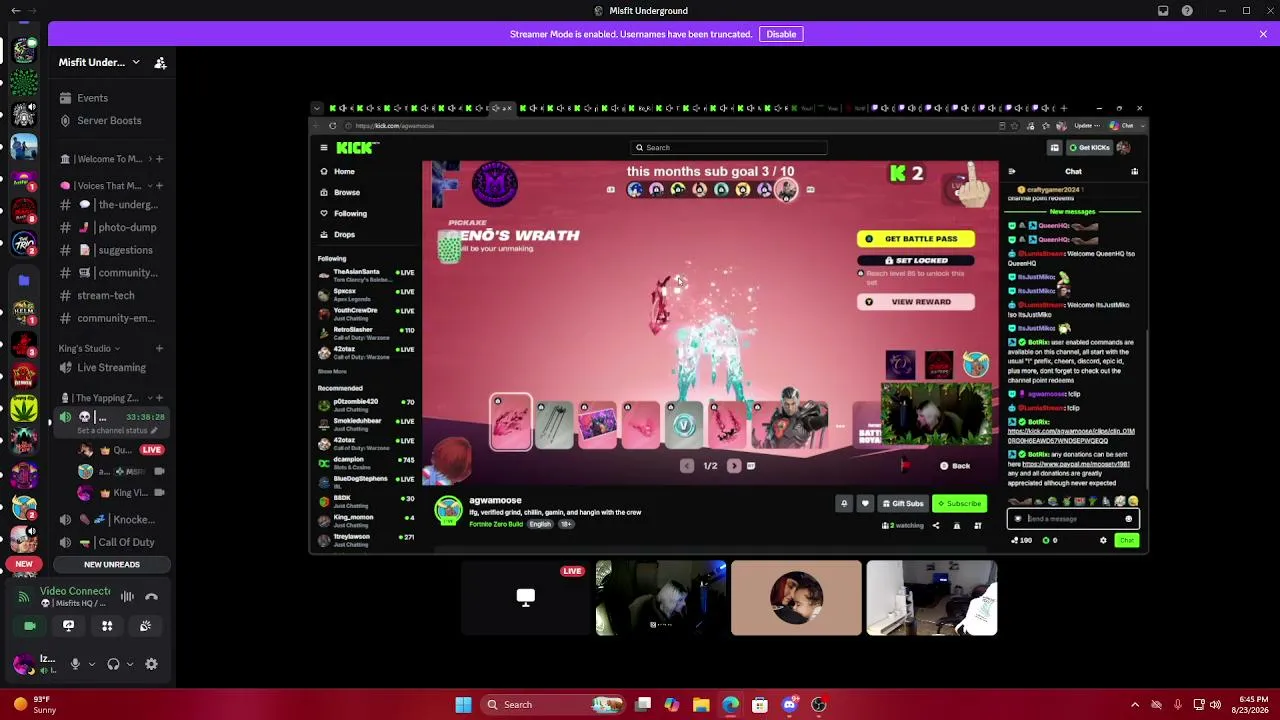Open Microsoft Edge from taskbar
The image size is (1280, 720).
click(x=730, y=705)
